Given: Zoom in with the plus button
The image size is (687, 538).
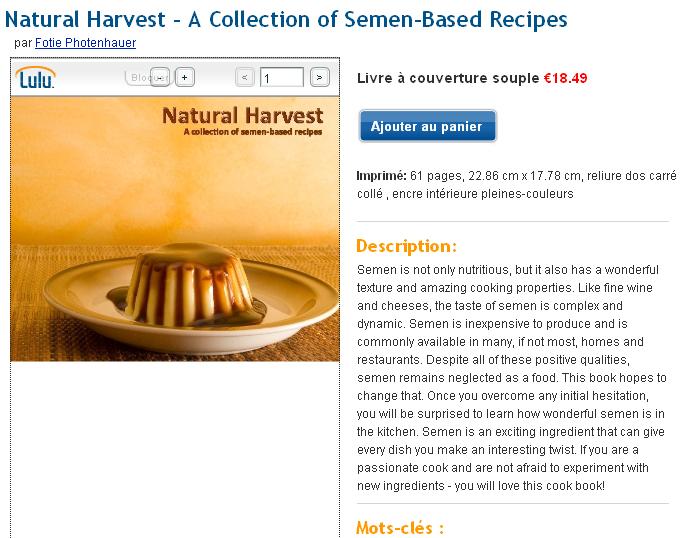Looking at the screenshot, I should pos(185,77).
